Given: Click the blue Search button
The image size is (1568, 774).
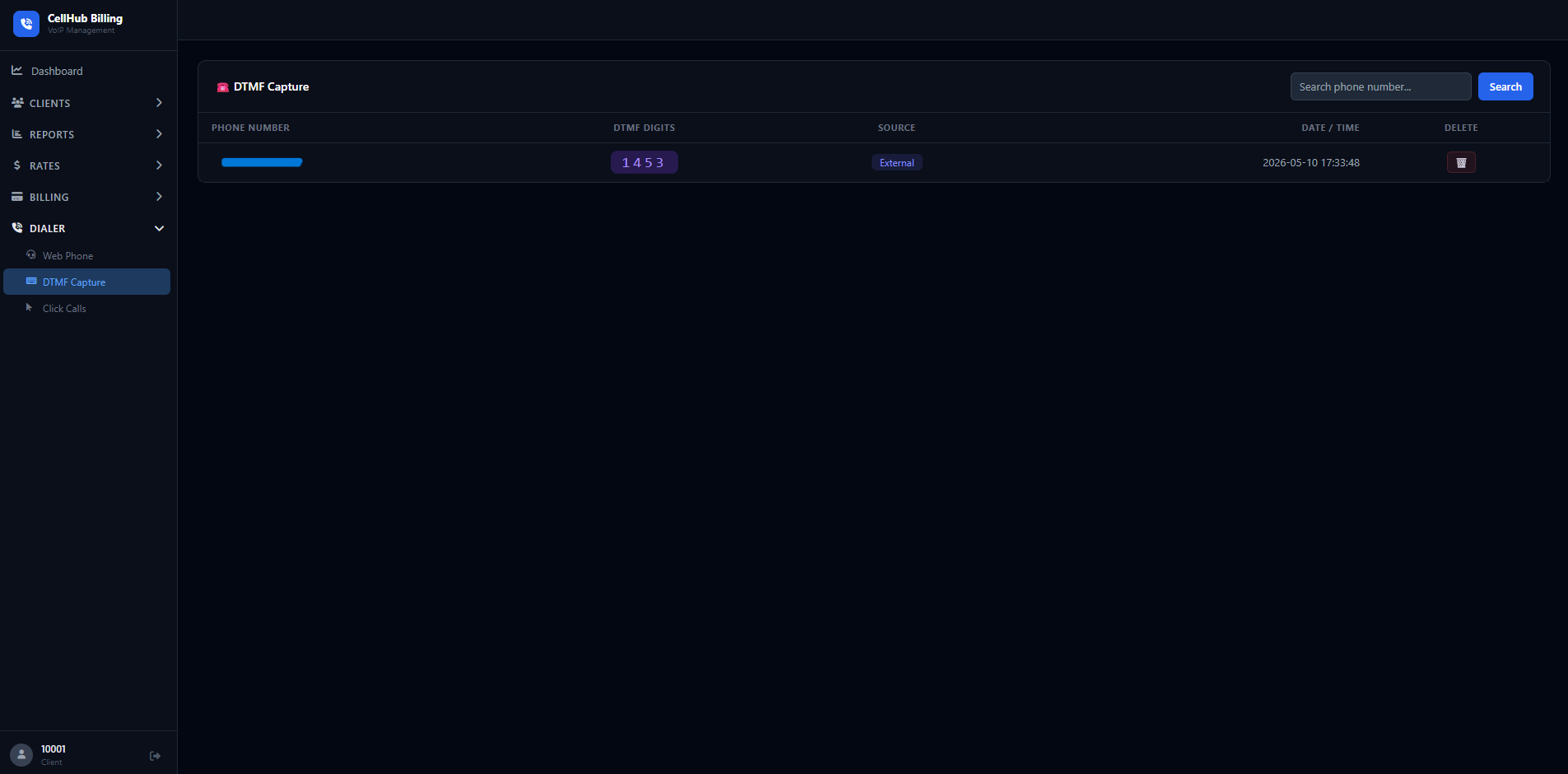Looking at the screenshot, I should coord(1505,86).
